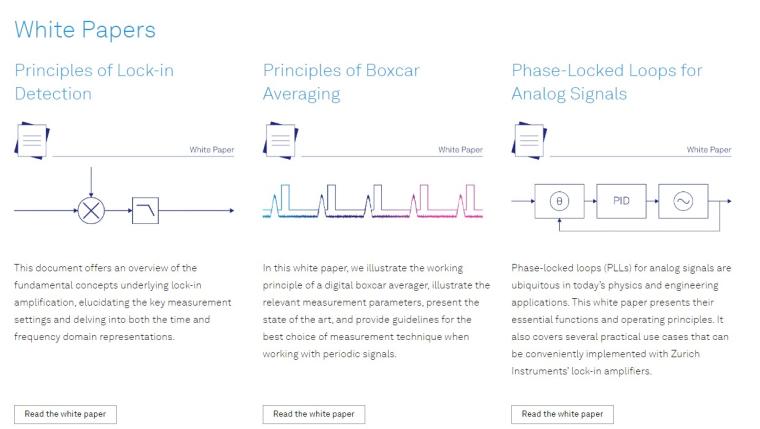Click the mixer cross-circle symbol in lock-in diagram
The height and width of the screenshot is (429, 760).
pos(91,210)
